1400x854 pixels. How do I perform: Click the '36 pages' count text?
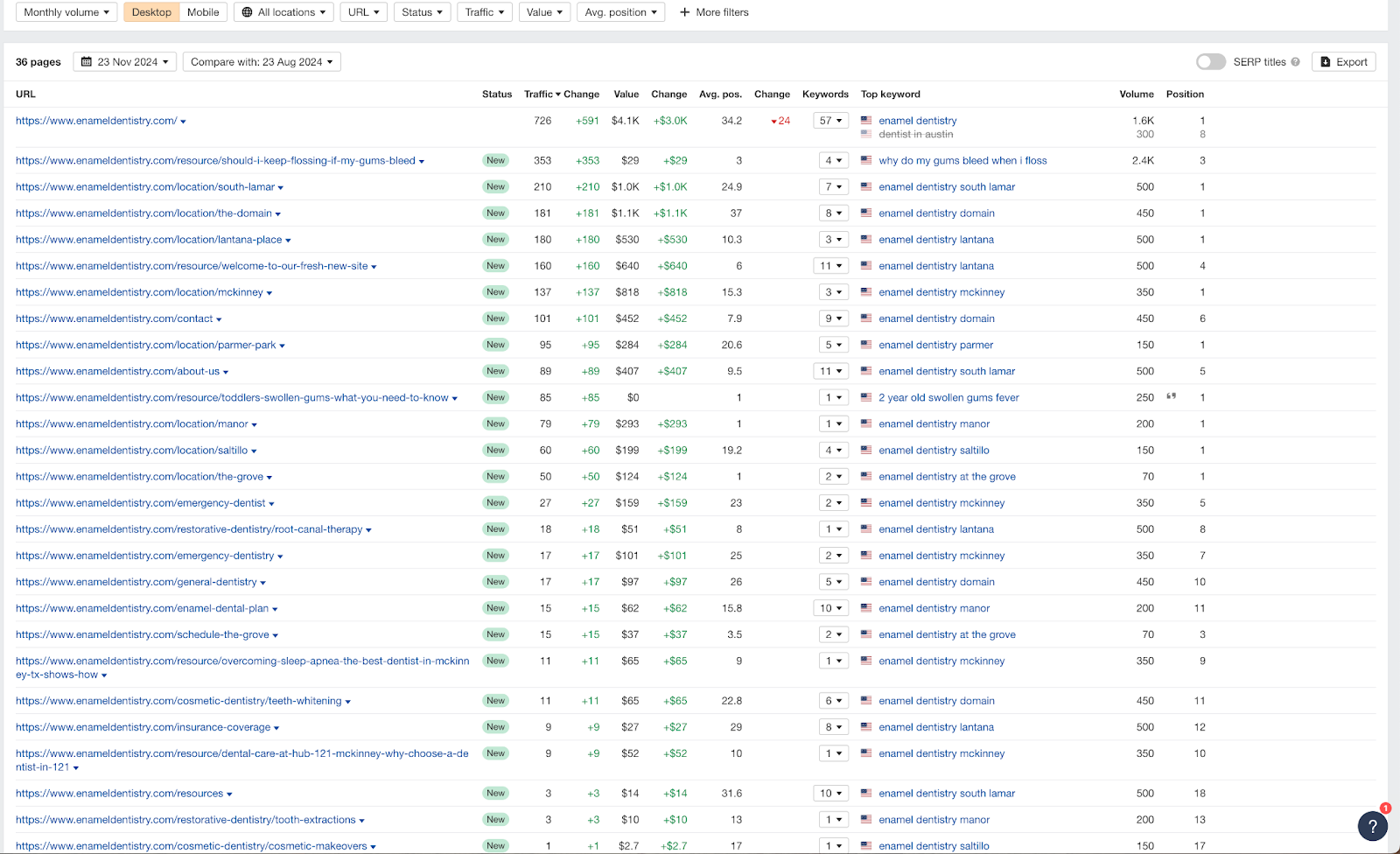[38, 62]
